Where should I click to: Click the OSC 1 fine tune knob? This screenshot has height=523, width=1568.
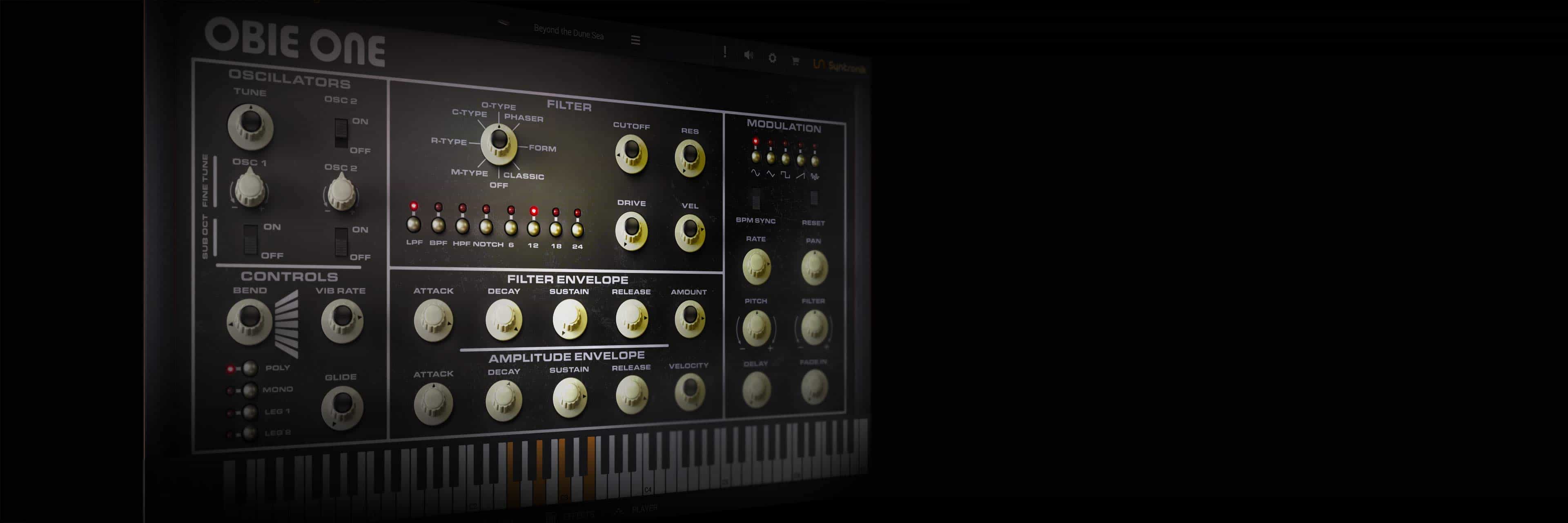[x=249, y=188]
